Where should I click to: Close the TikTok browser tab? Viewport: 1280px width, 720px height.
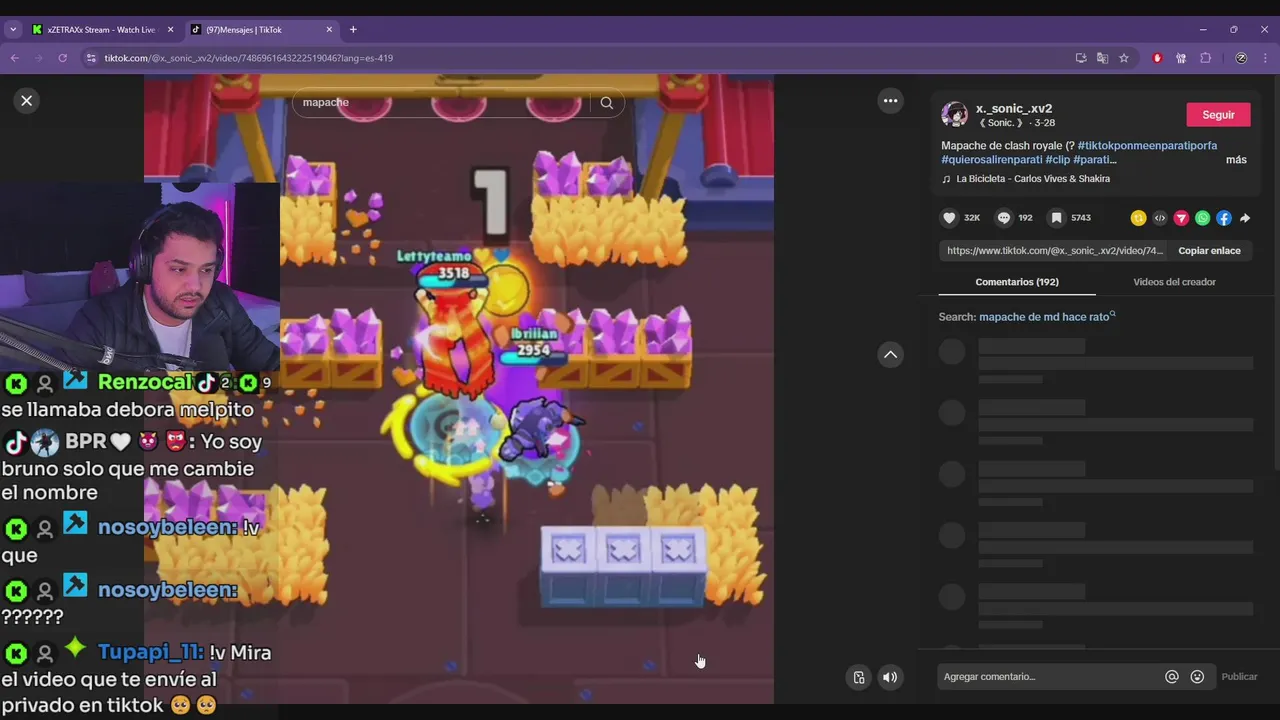(x=329, y=30)
